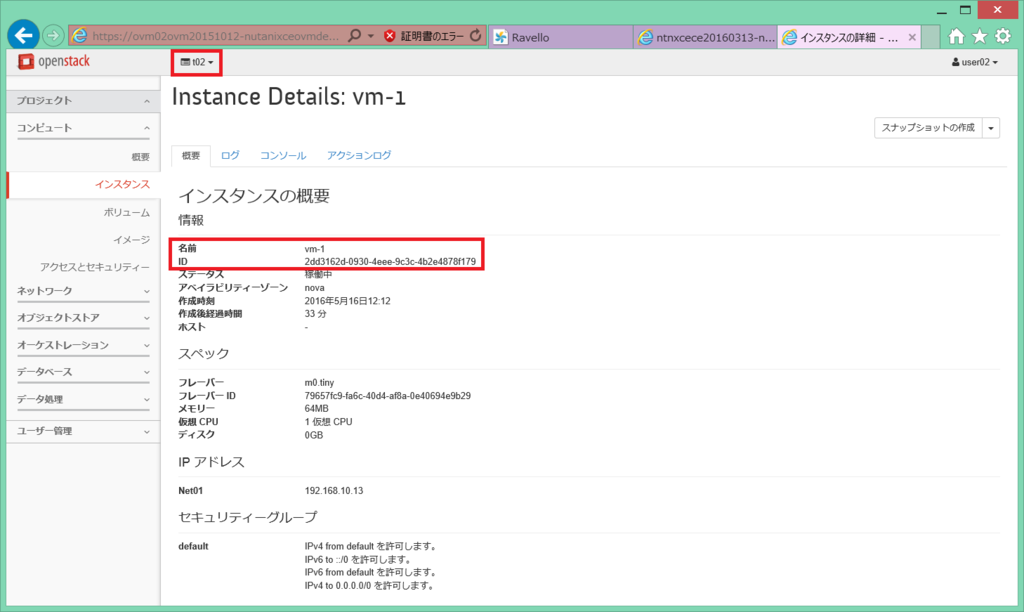The height and width of the screenshot is (612, 1024).
Task: Open アクセスとセキュリティー in the sidebar
Action: (x=95, y=266)
